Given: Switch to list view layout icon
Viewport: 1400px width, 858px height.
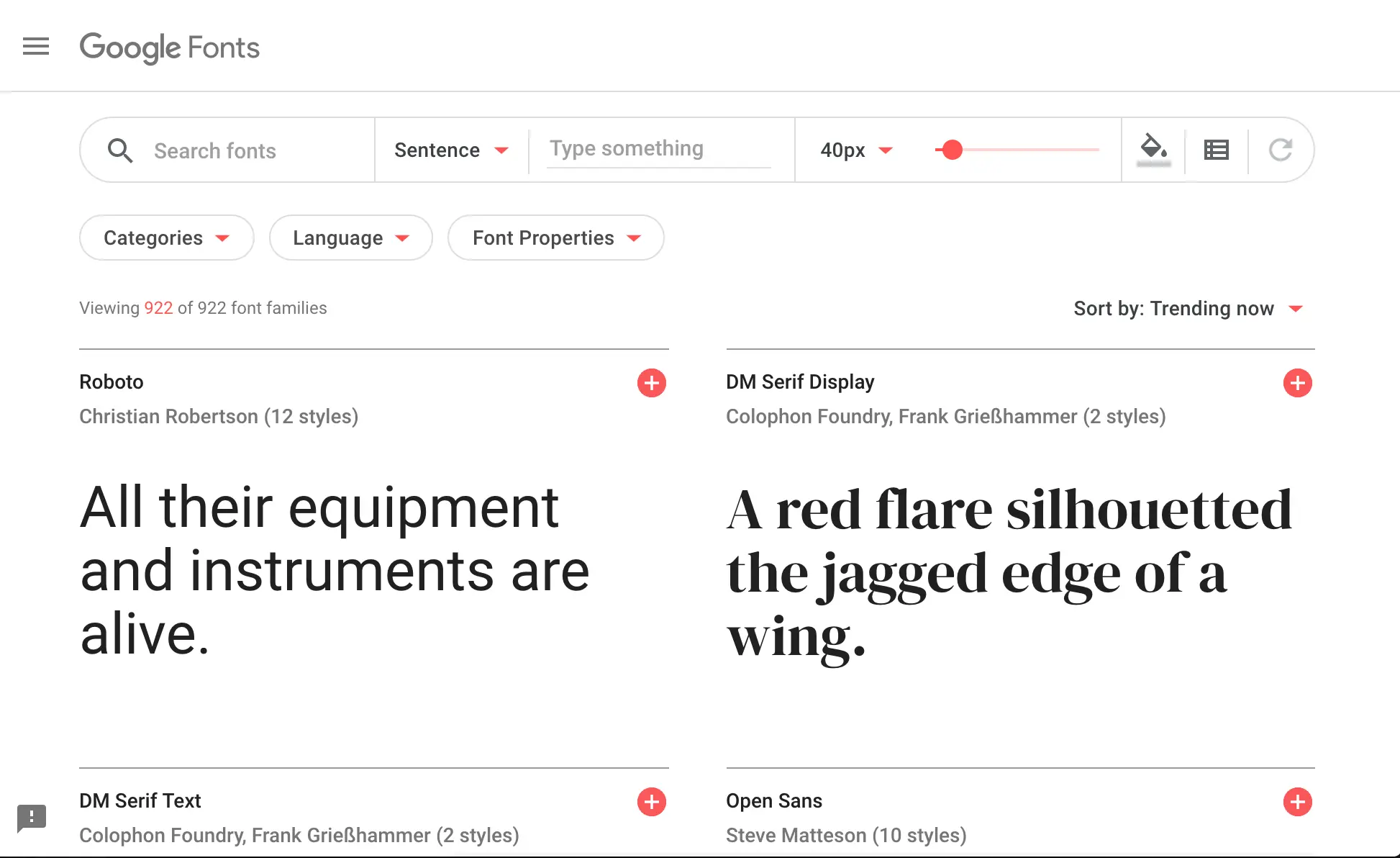Looking at the screenshot, I should [x=1216, y=150].
